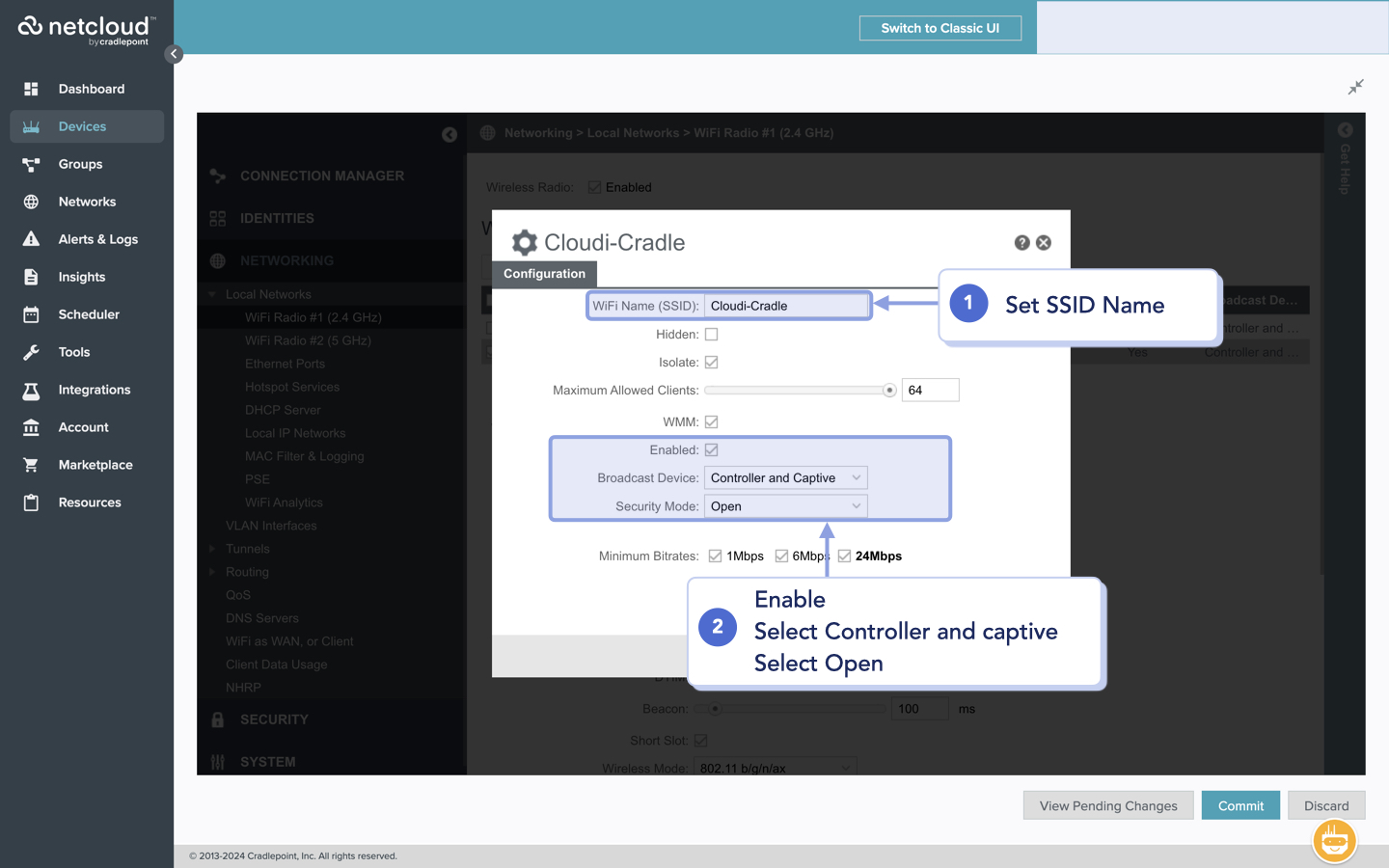Expand the SECURITY section in the panel
This screenshot has height=868, width=1389.
point(273,719)
